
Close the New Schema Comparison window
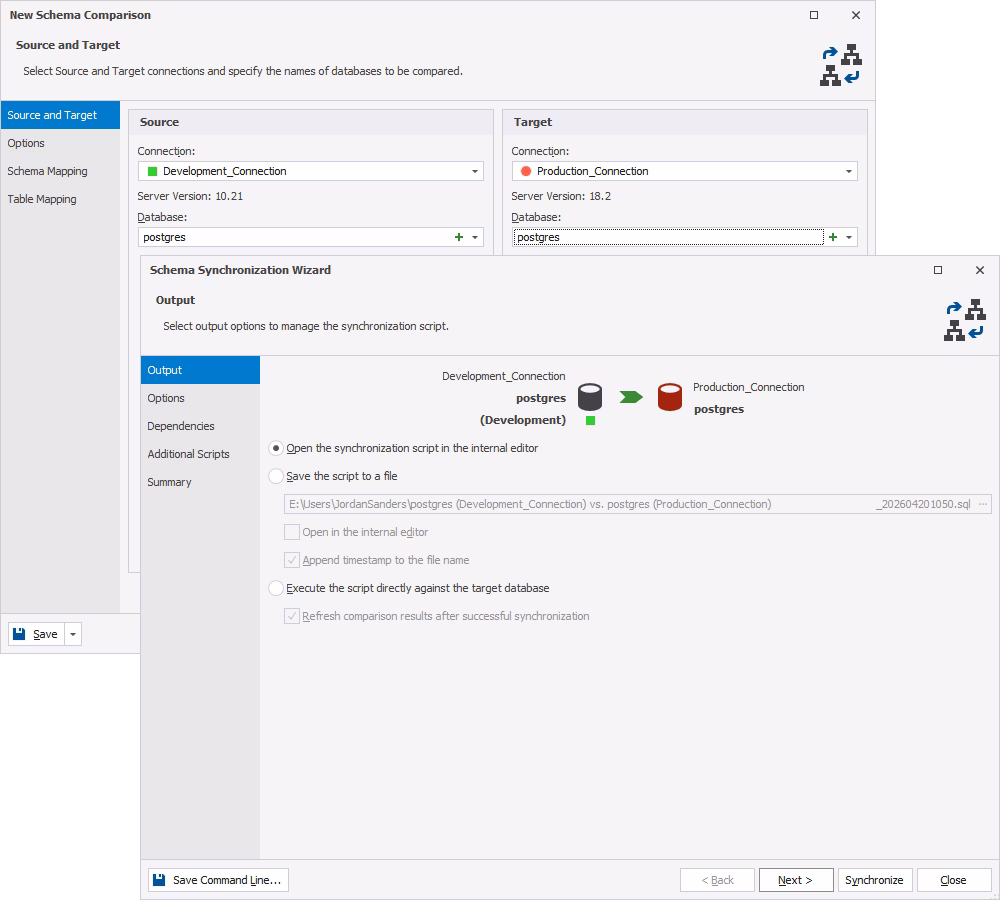pos(856,15)
